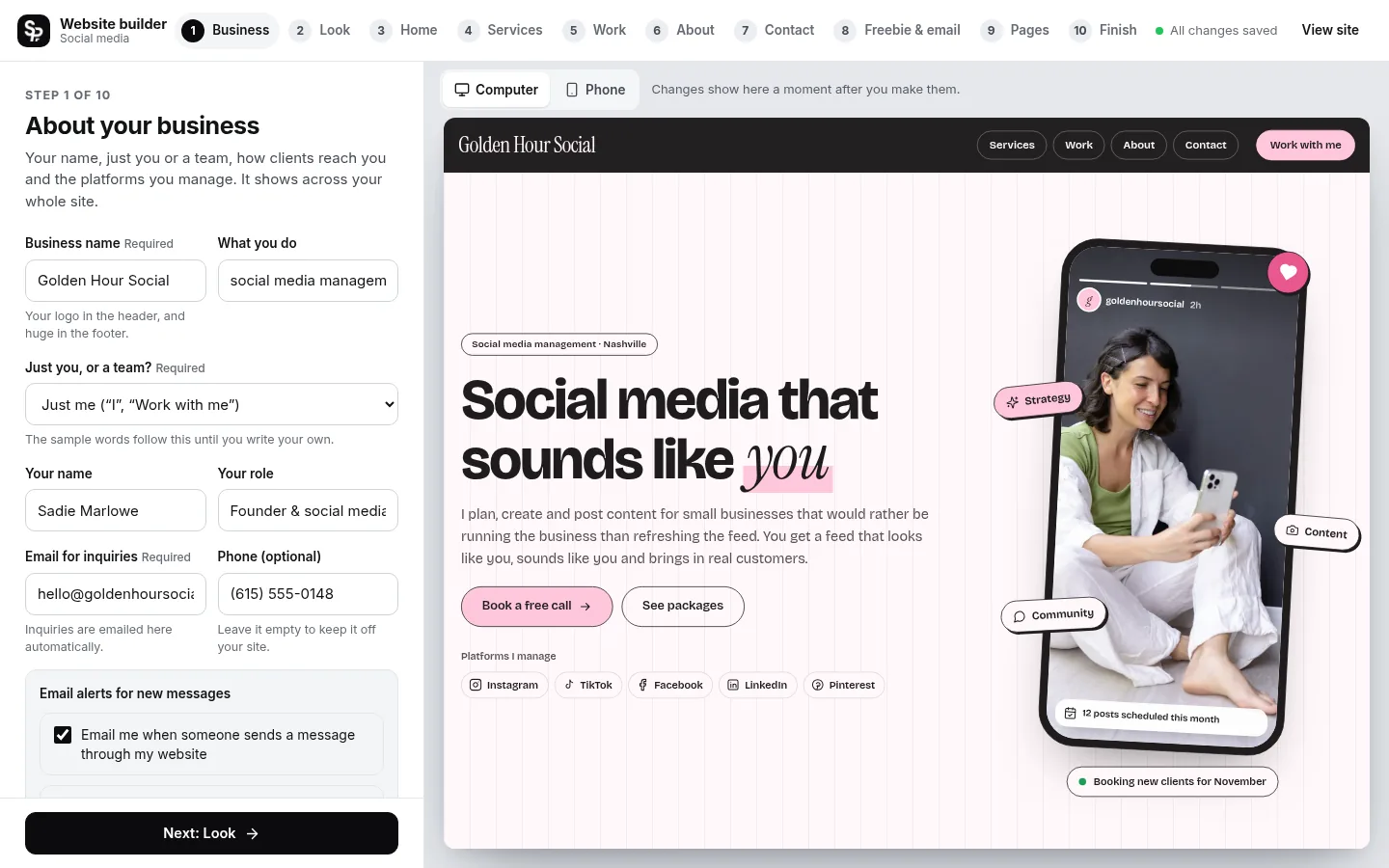Switch preview to Phone view
The height and width of the screenshot is (868, 1389).
point(595,90)
